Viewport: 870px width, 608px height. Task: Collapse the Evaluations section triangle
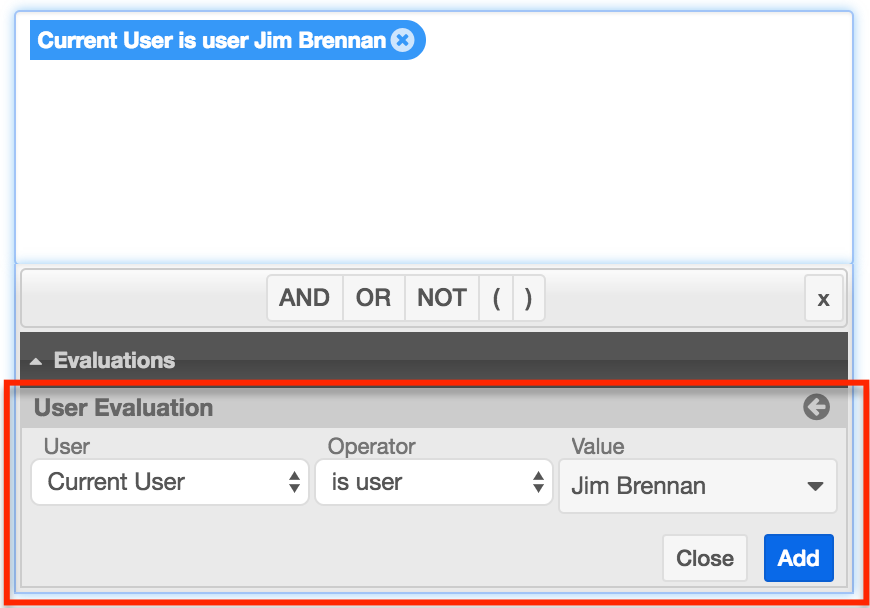click(36, 361)
